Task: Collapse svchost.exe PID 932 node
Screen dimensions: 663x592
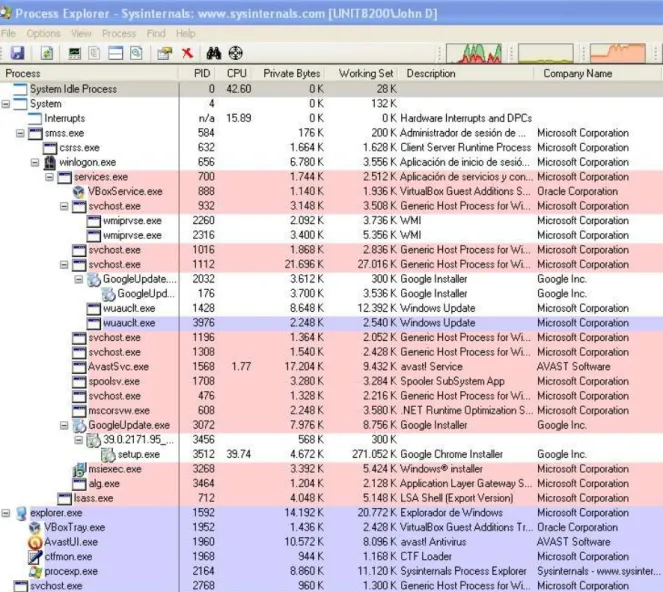Action: pyautogui.click(x=64, y=206)
